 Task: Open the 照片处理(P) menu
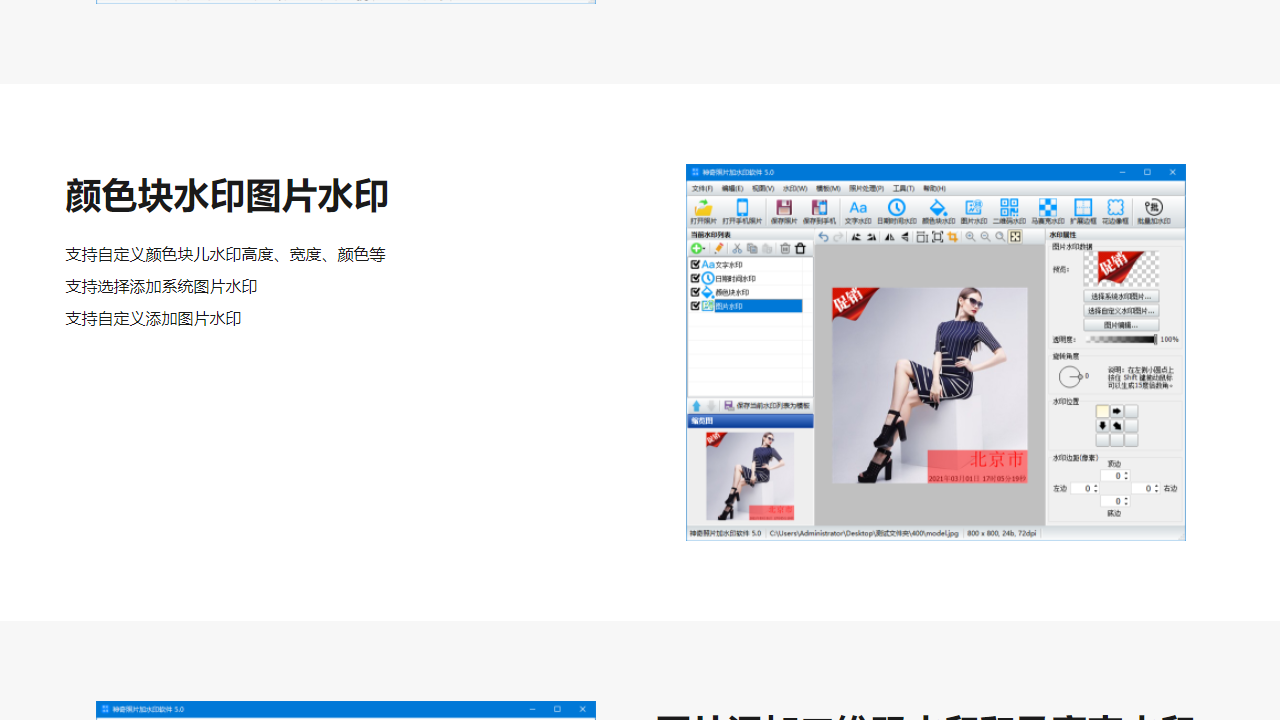(x=868, y=188)
